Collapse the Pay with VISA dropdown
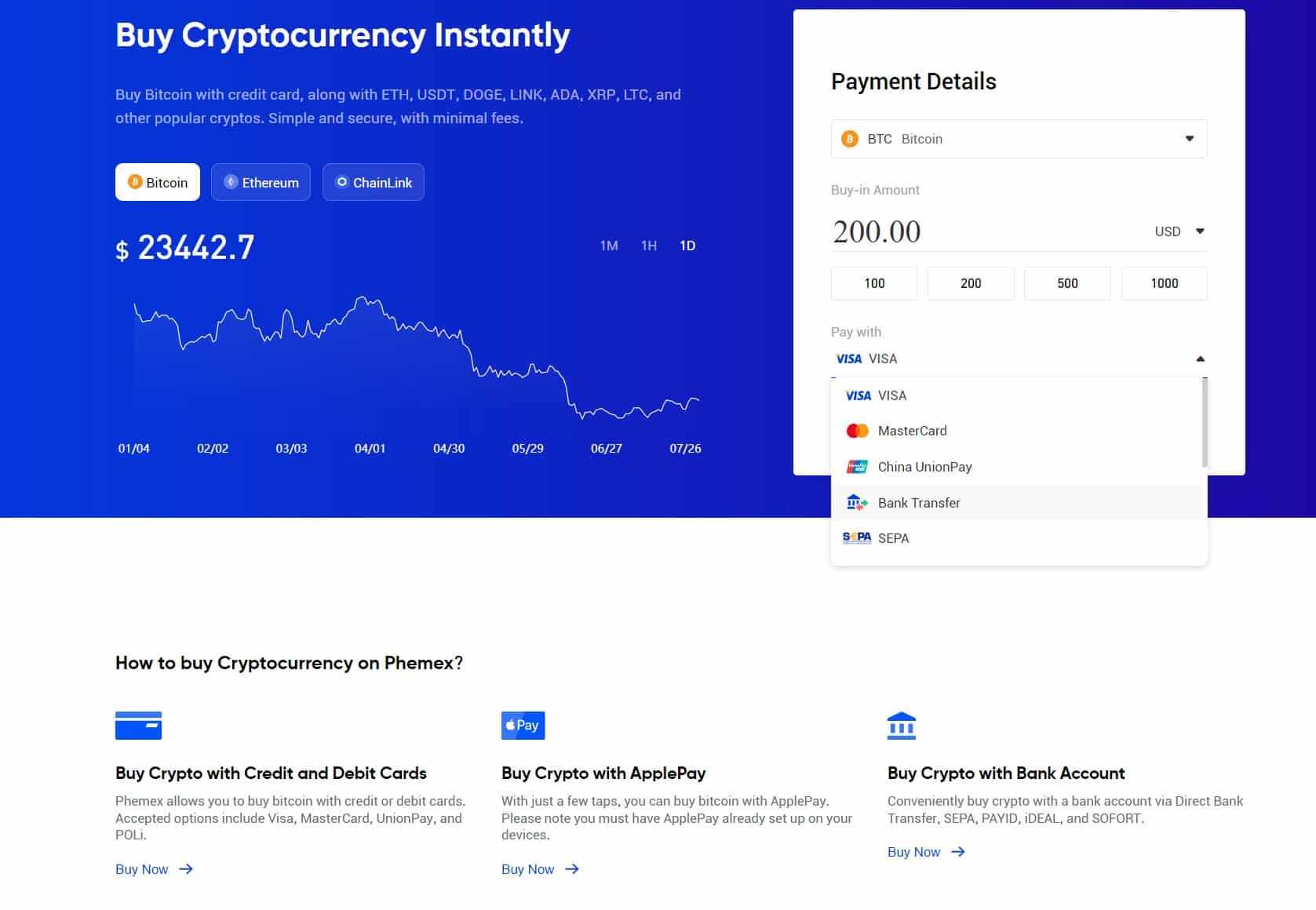 pos(1199,359)
